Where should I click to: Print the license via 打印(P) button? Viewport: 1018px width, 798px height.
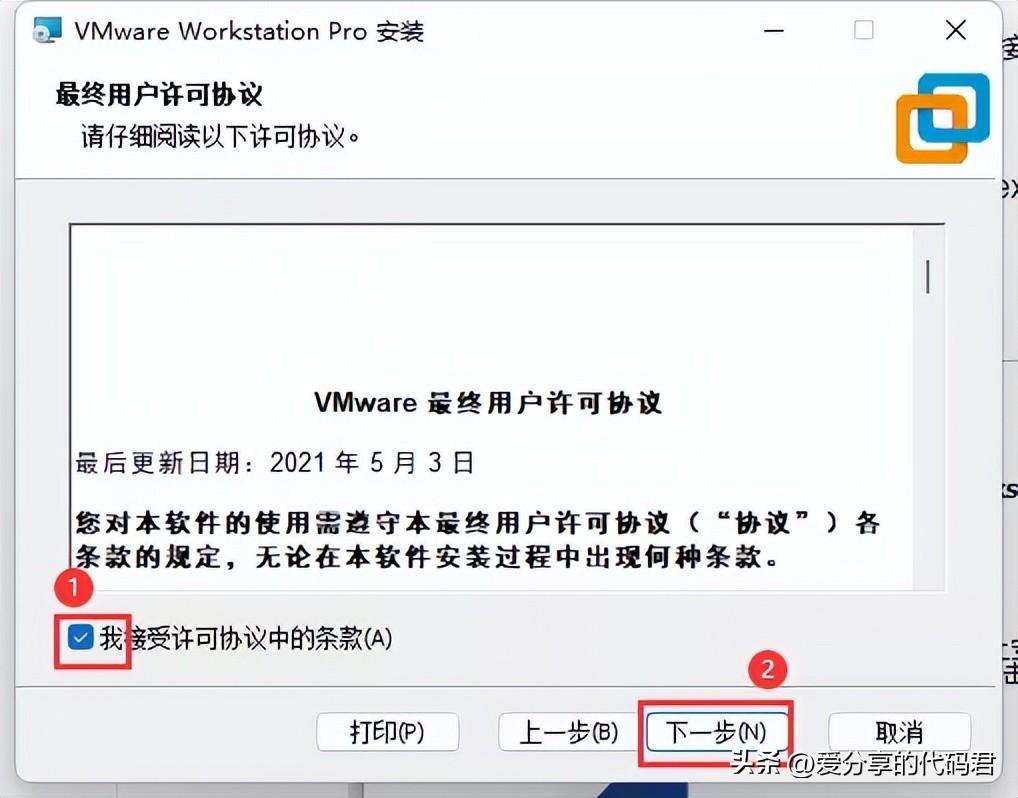[388, 732]
